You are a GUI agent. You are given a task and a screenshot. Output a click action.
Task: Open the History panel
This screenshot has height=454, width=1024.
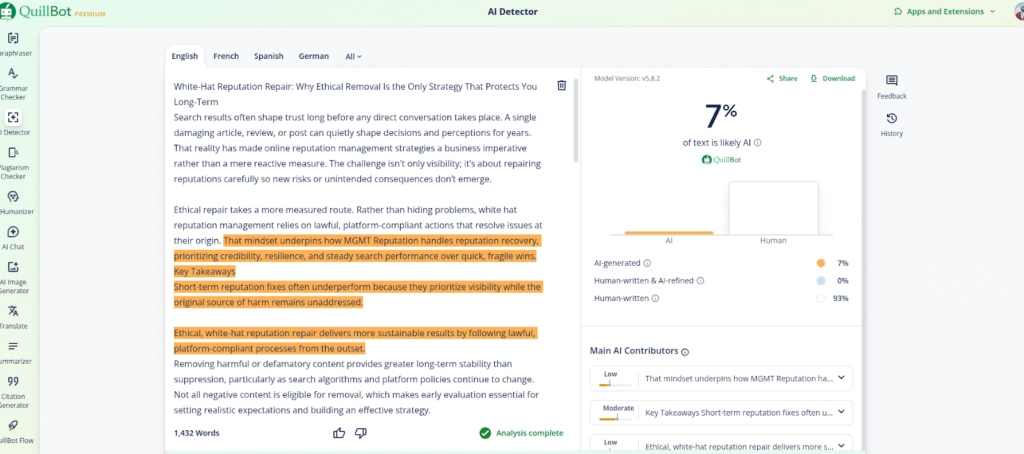(891, 124)
